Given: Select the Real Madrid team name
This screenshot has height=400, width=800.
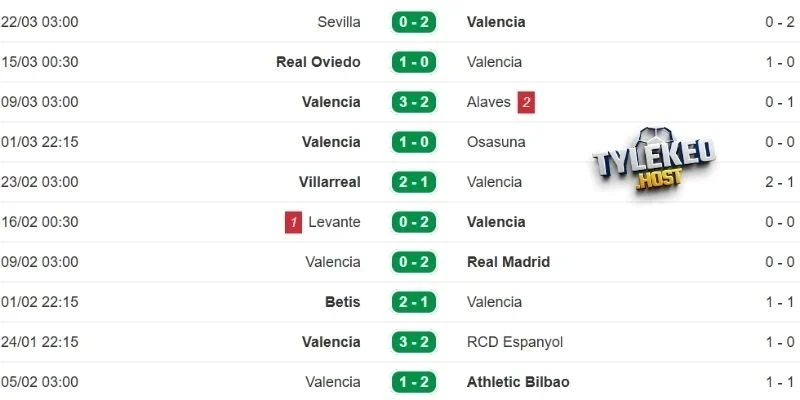Looking at the screenshot, I should click(x=508, y=262).
